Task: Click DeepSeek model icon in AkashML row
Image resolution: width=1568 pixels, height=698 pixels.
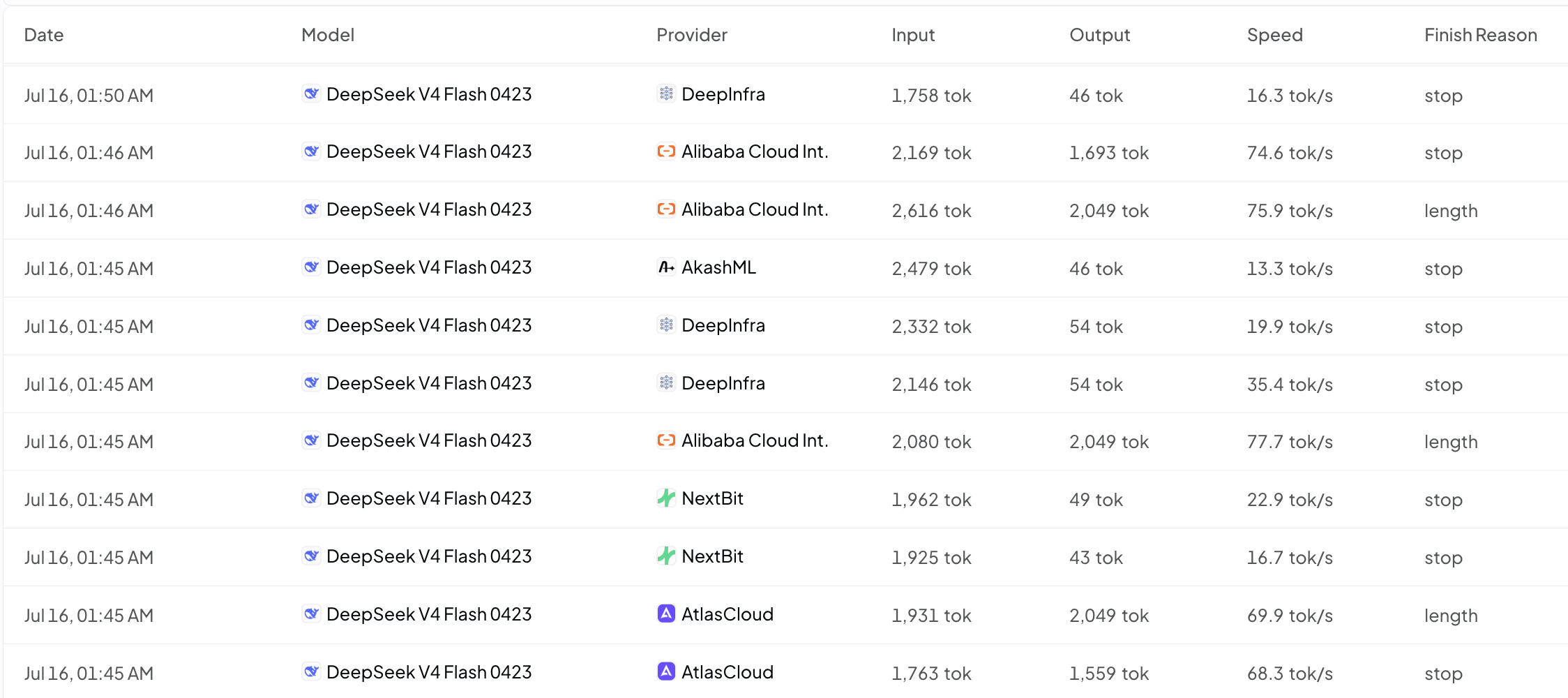Action: pyautogui.click(x=311, y=267)
